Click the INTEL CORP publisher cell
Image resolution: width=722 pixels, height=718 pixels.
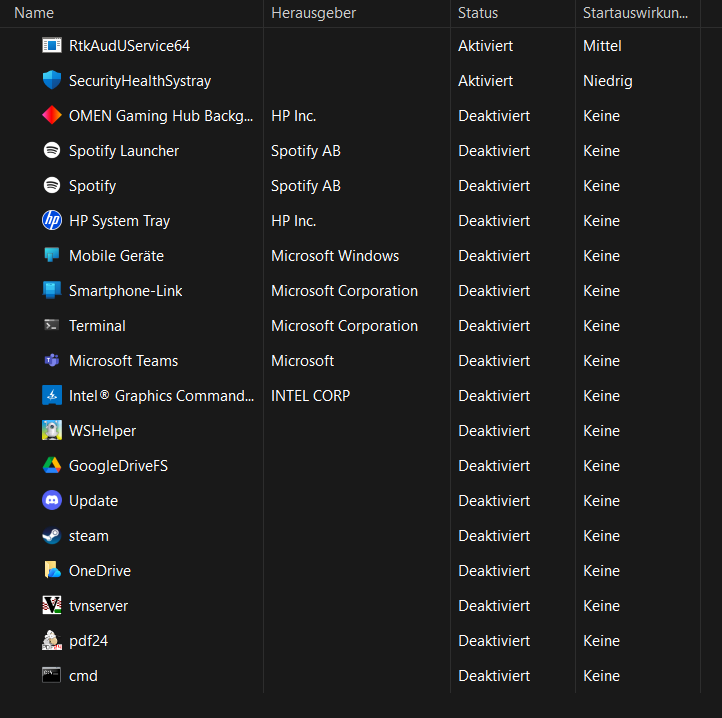pyautogui.click(x=310, y=396)
